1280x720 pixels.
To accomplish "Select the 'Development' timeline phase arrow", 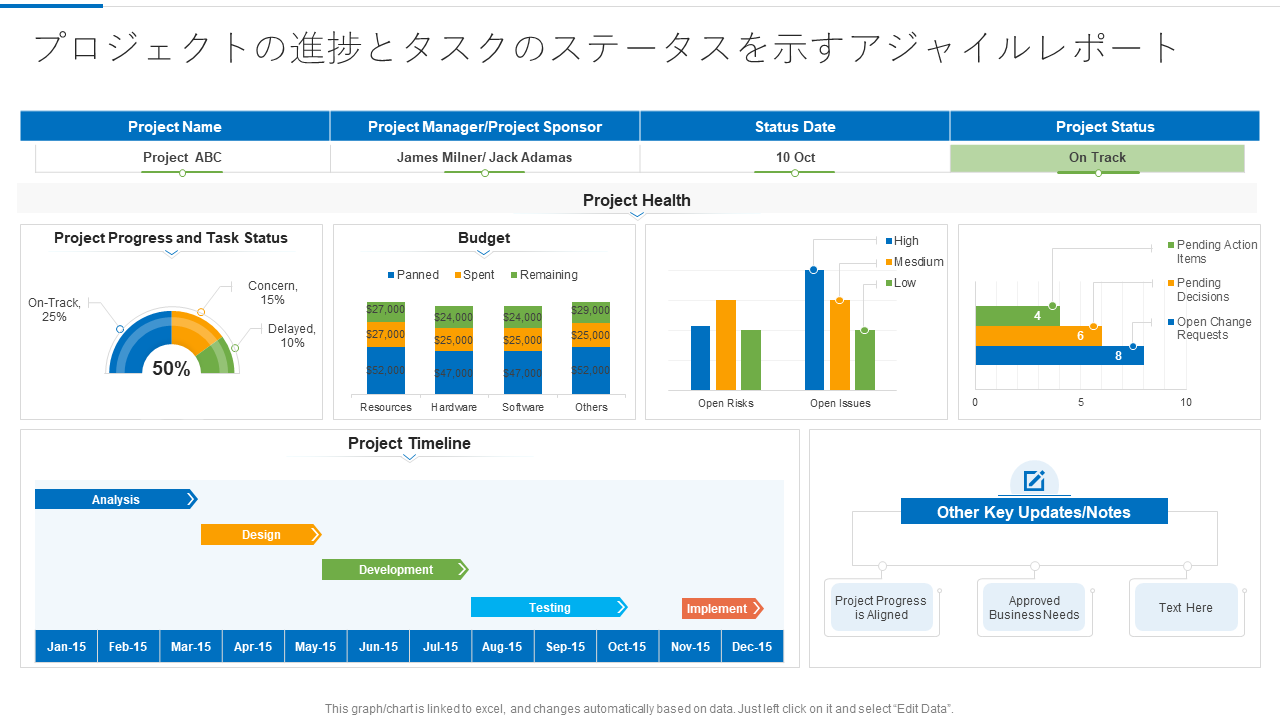I will click(395, 570).
